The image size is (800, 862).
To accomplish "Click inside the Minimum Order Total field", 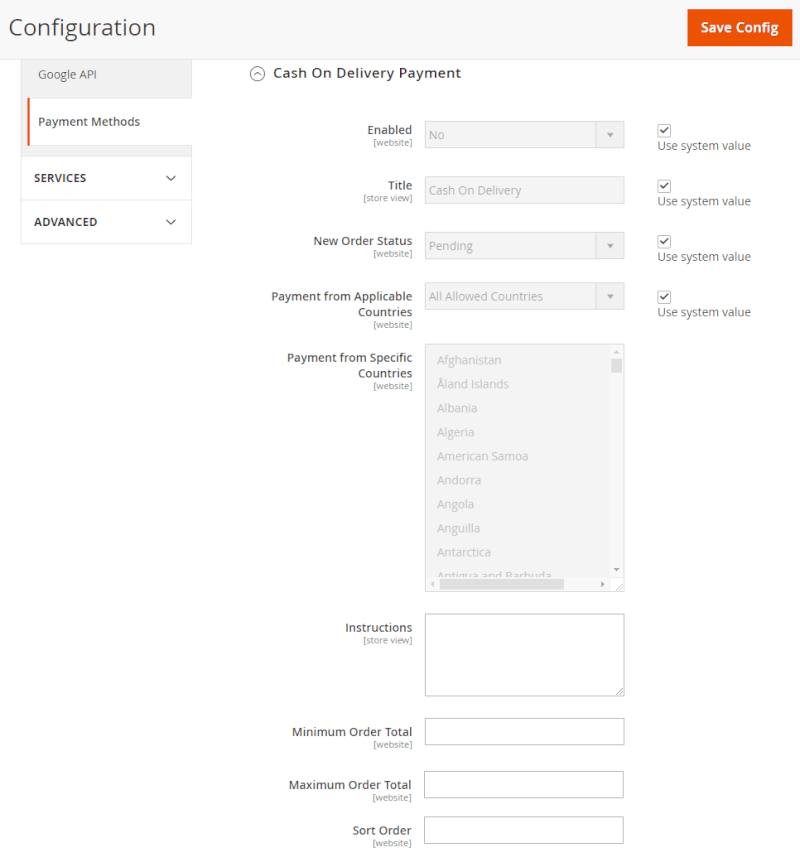I will tap(524, 731).
